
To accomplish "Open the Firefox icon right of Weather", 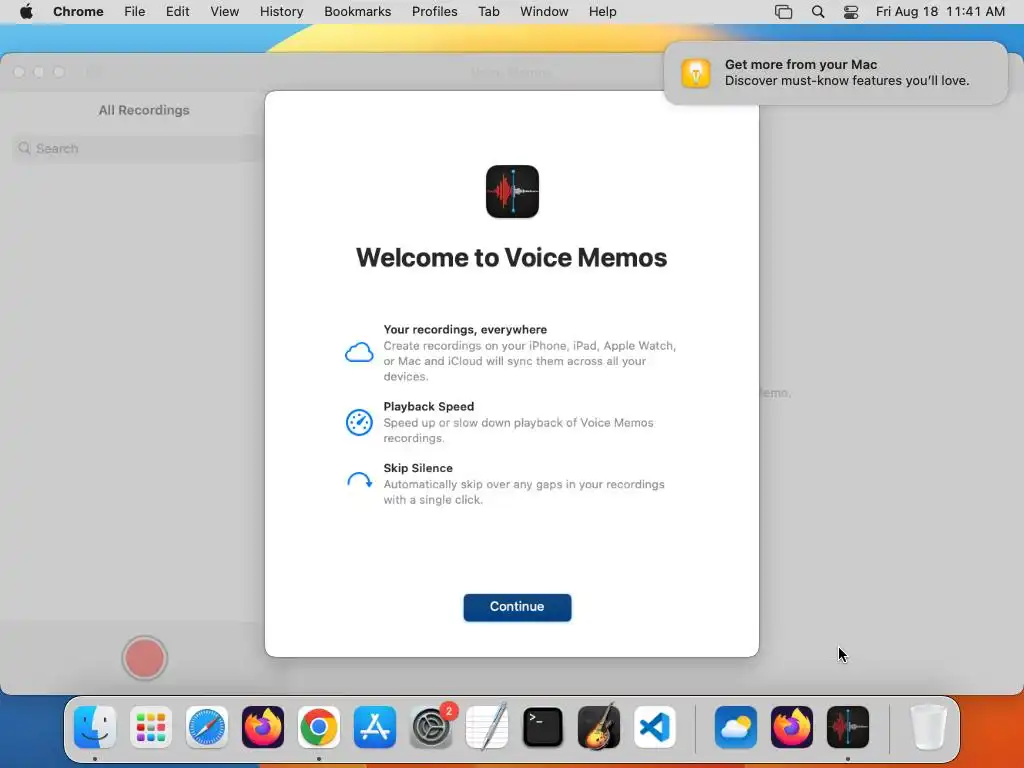I will 792,727.
